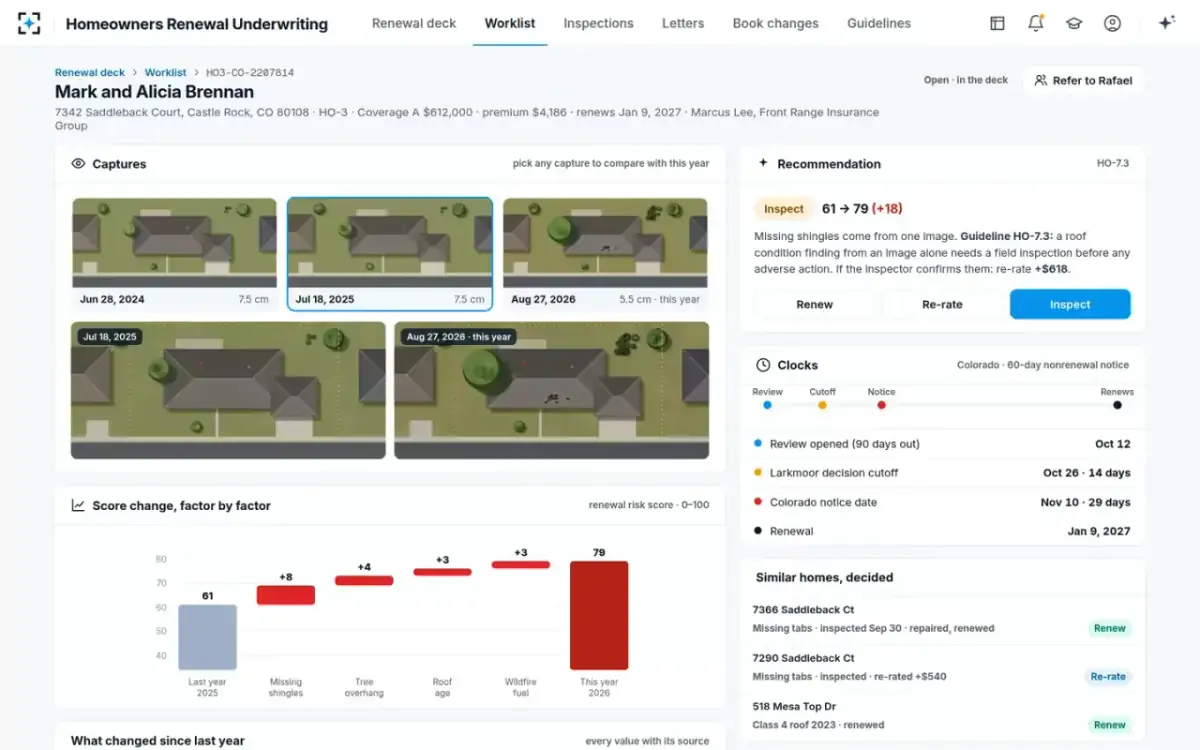Click the large Jul 18, 2025 comparison image
The image size is (1200, 750).
tap(228, 390)
